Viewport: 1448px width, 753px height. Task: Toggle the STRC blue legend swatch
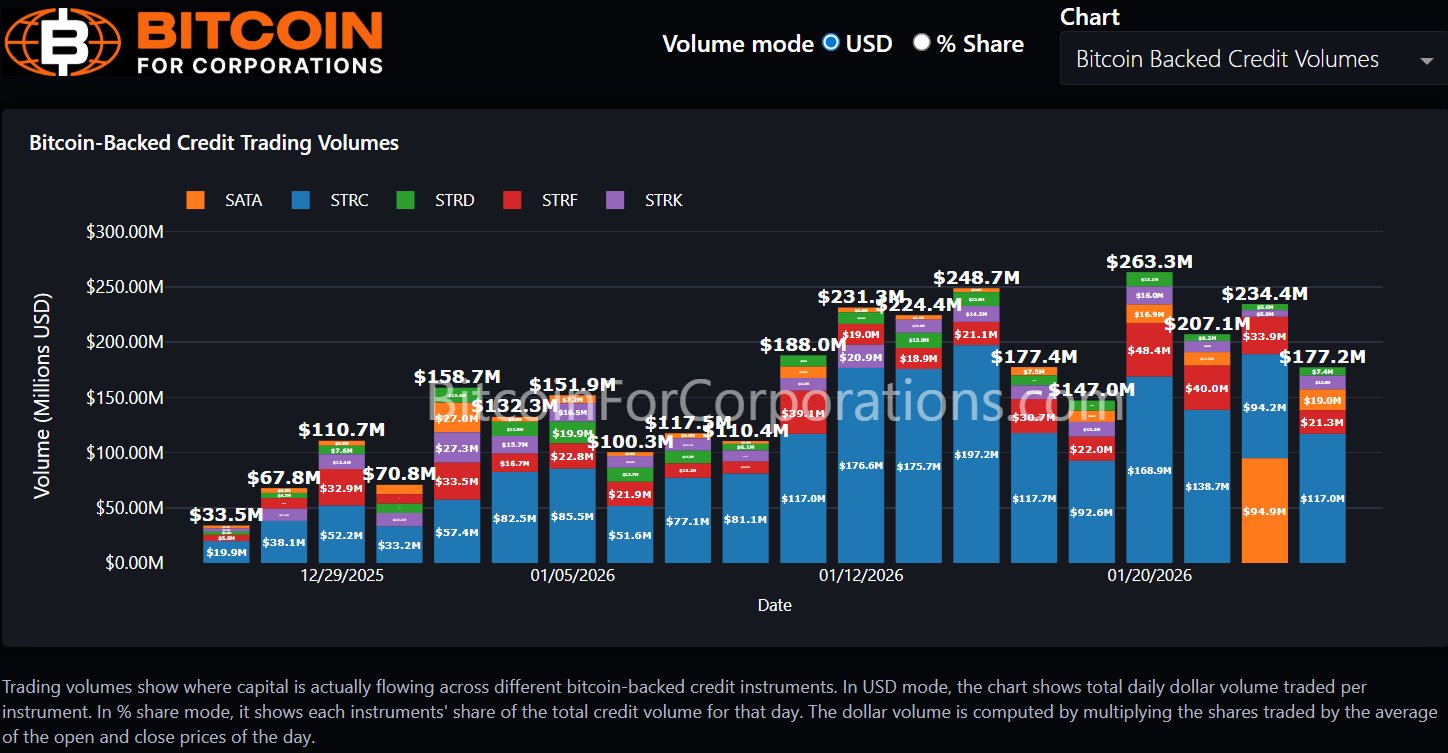pyautogui.click(x=301, y=200)
